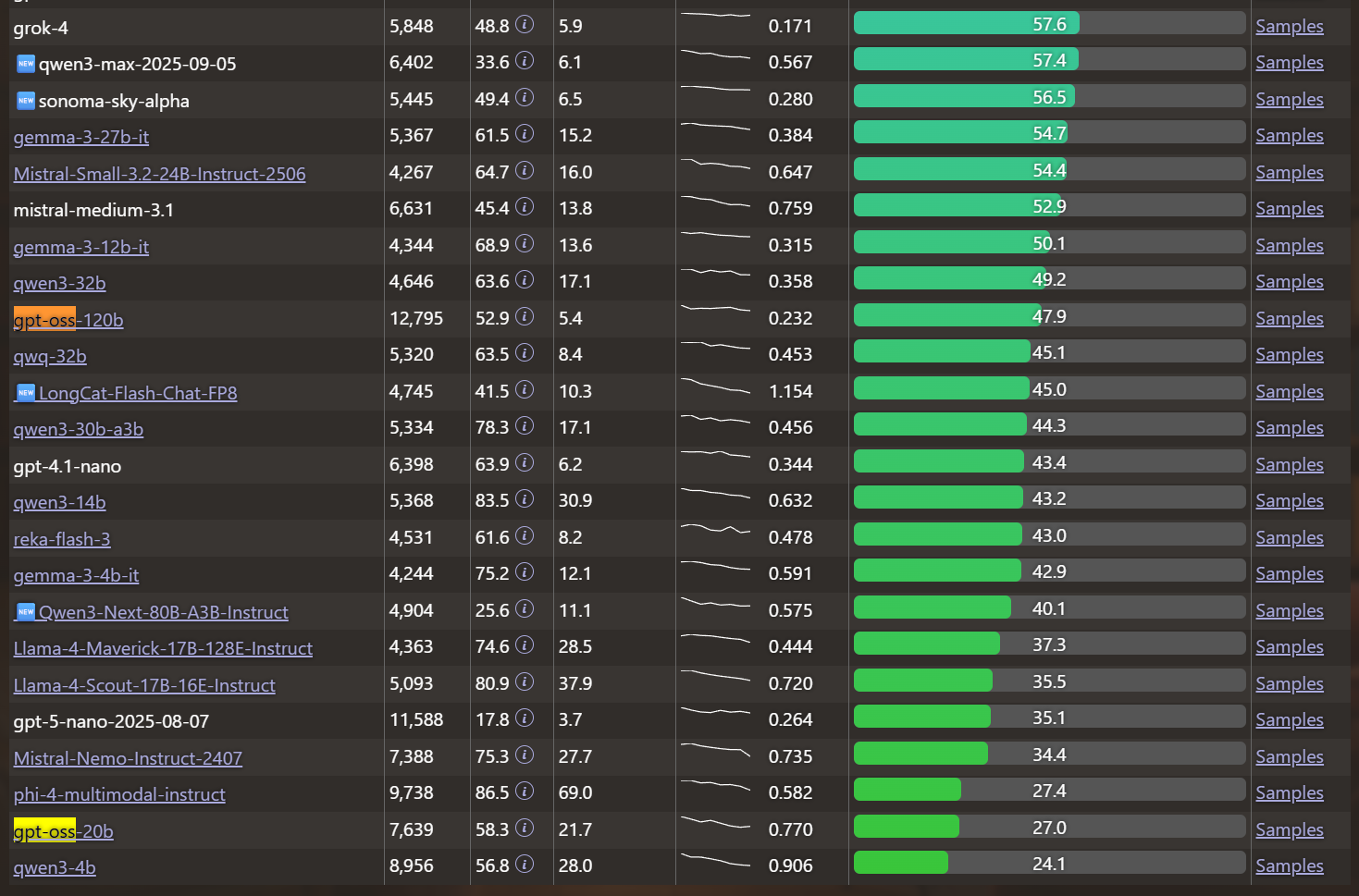Click info icon in qwq-32b row
The height and width of the screenshot is (896, 1359).
click(525, 352)
